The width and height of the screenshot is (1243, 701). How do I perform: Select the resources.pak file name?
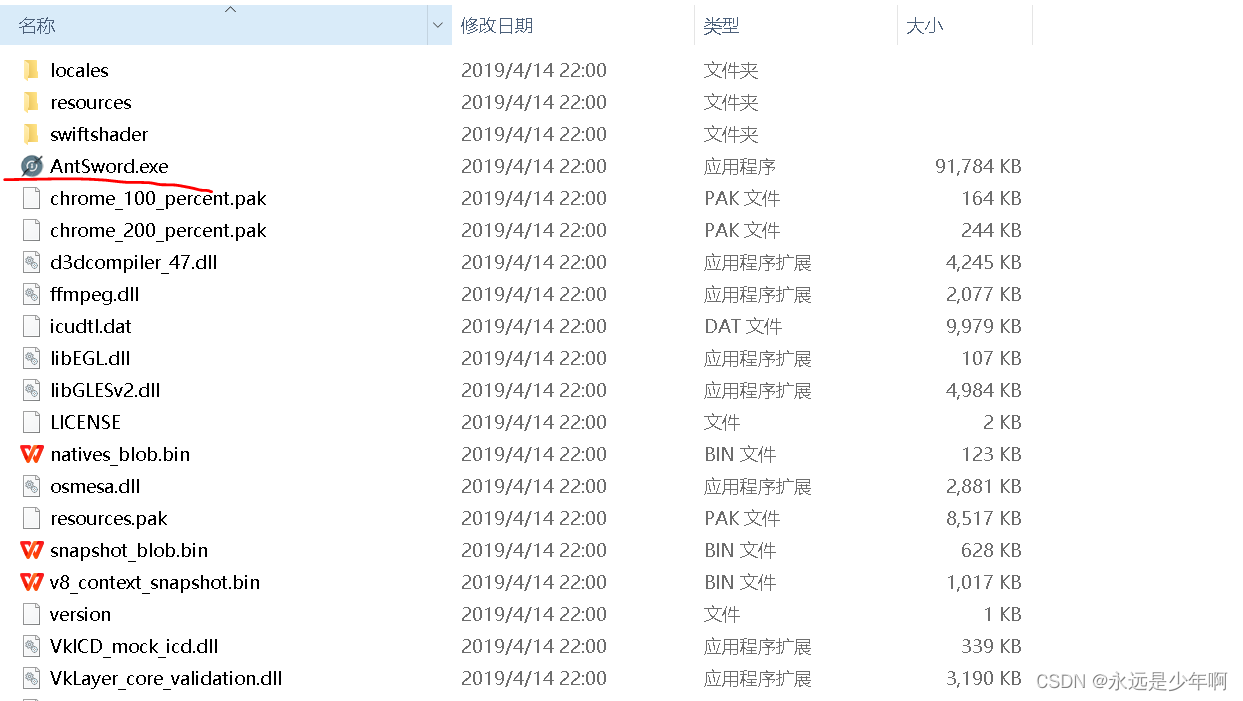pos(108,518)
